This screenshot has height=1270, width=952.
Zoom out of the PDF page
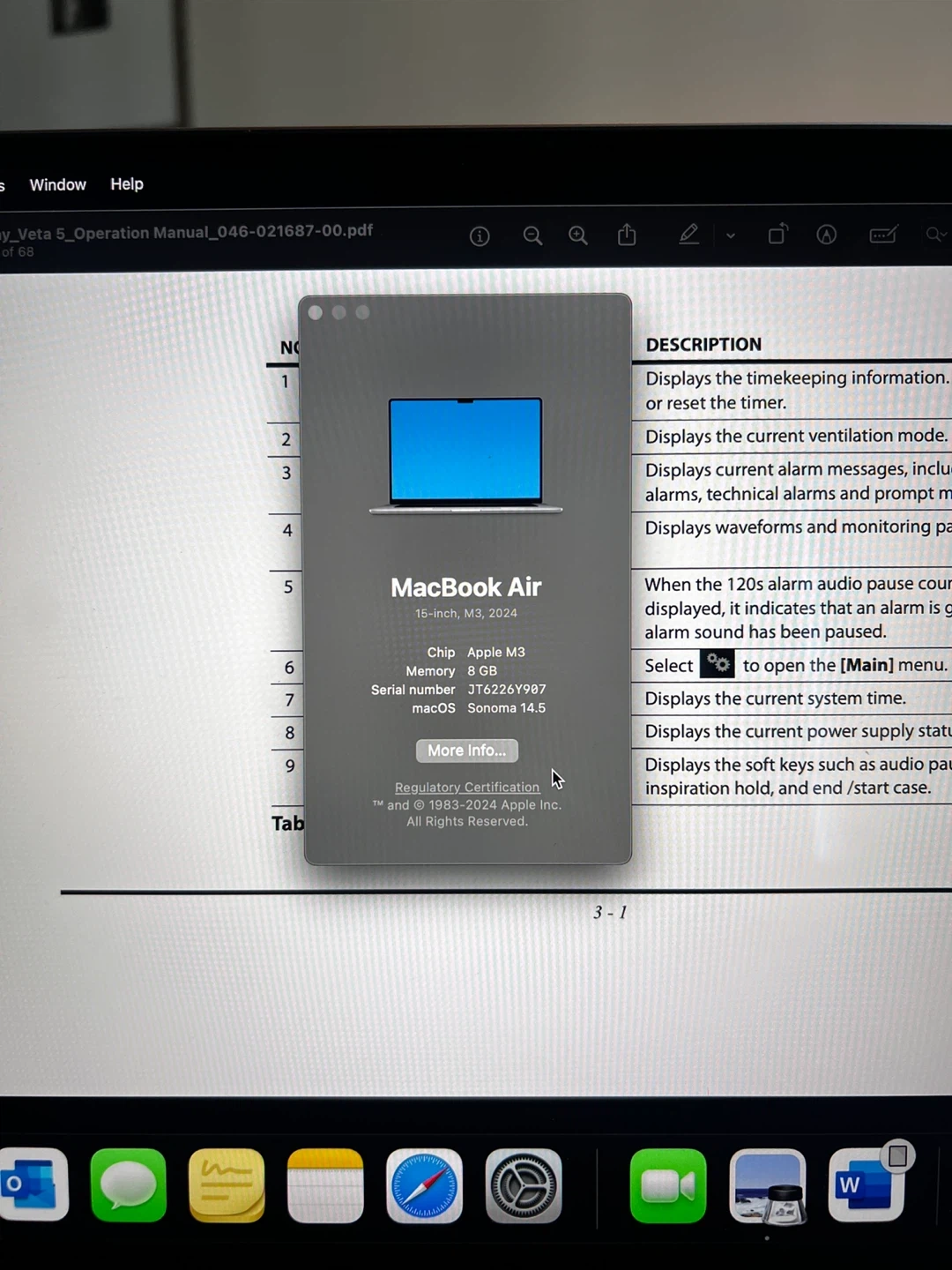coord(532,235)
